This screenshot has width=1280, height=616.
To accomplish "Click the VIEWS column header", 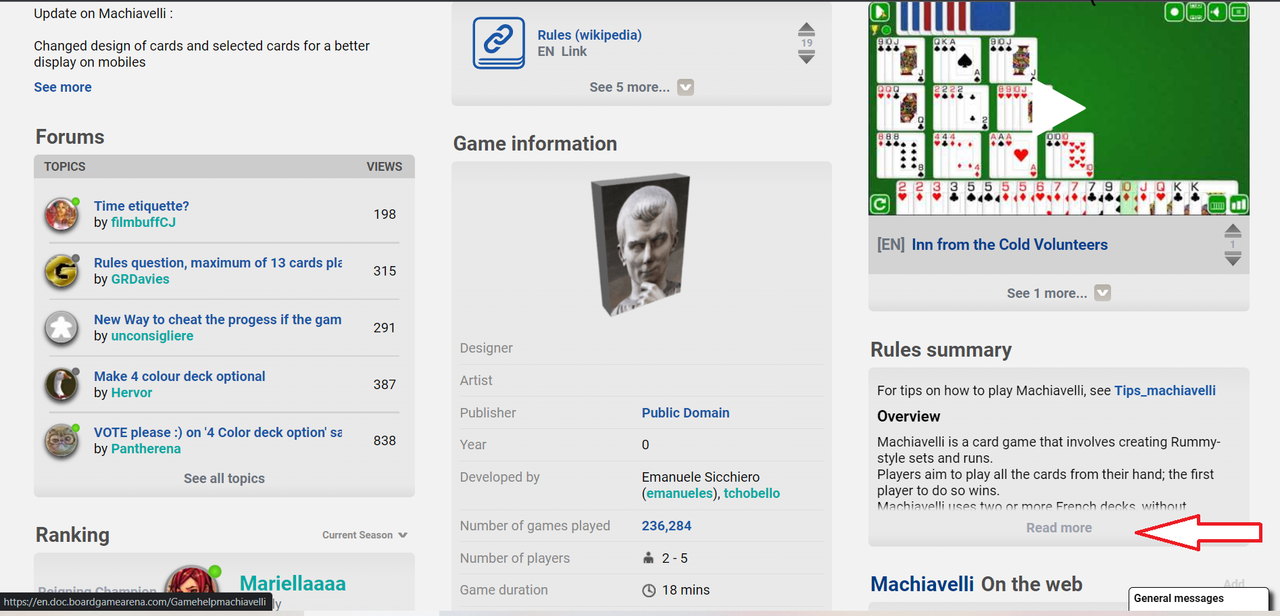I will (384, 167).
